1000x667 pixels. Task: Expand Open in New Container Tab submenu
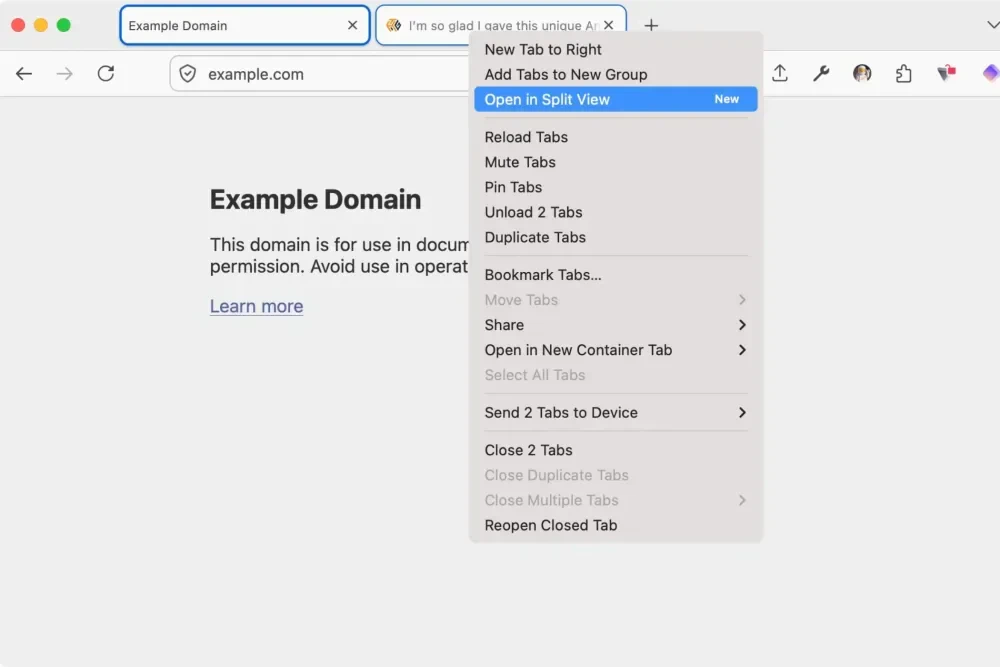click(x=742, y=349)
